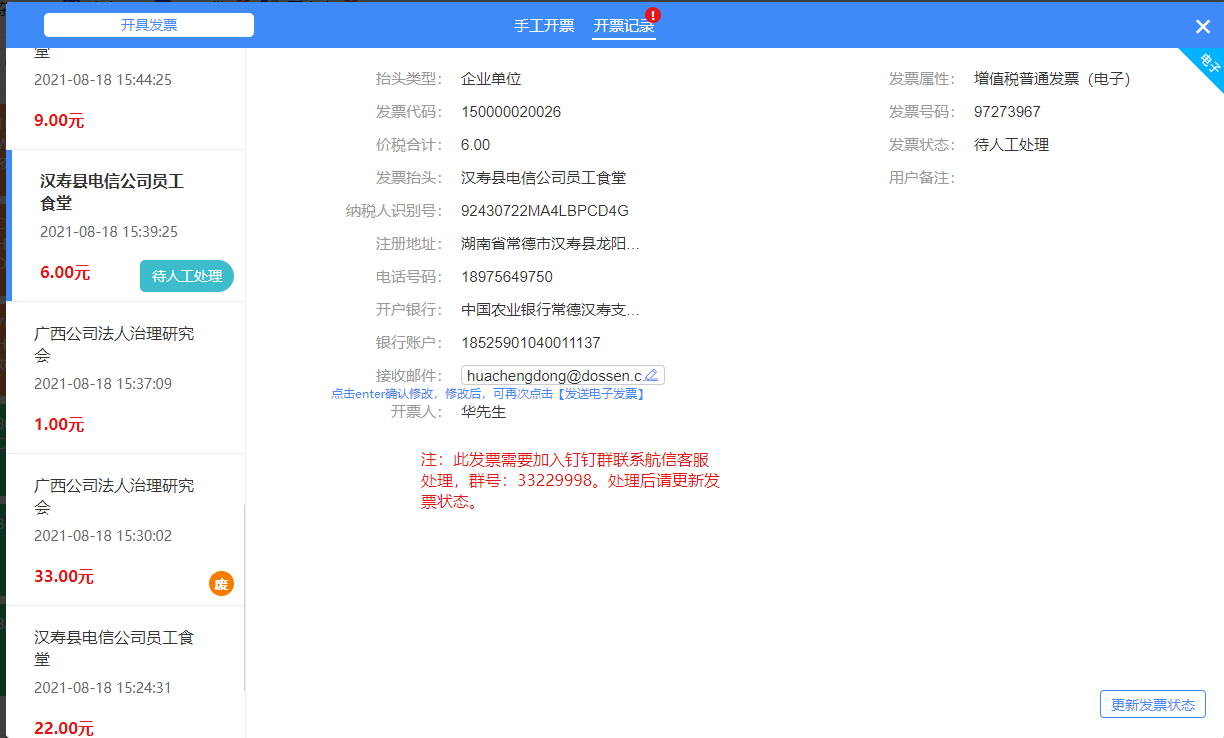Click the red note with group number 33229998

pos(570,481)
